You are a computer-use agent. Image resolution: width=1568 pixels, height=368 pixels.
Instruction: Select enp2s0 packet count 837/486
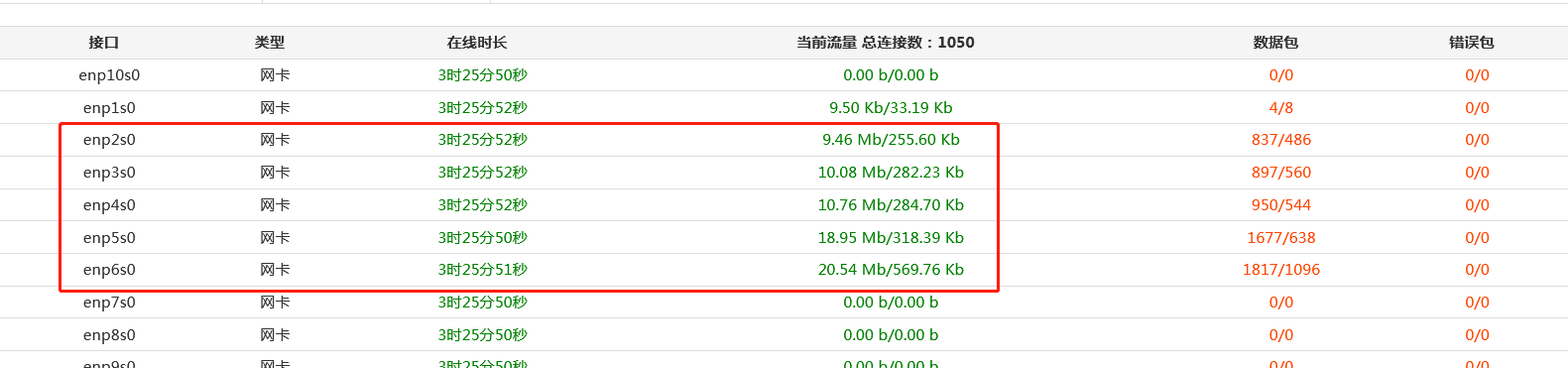click(x=1281, y=140)
